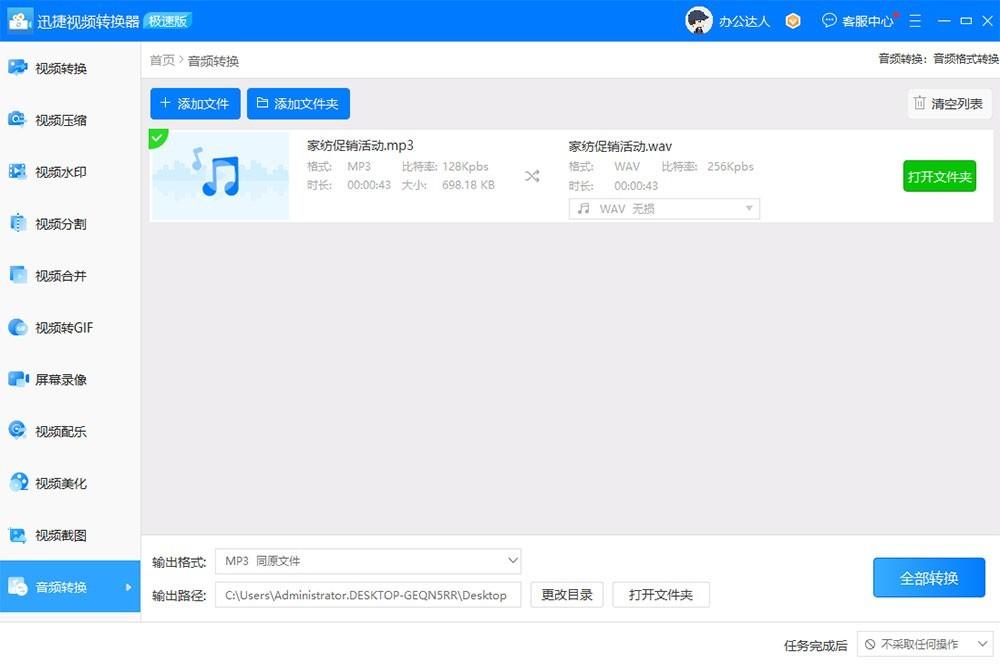The width and height of the screenshot is (1000, 666).
Task: Open 客服中心 support chat
Action: pos(858,21)
